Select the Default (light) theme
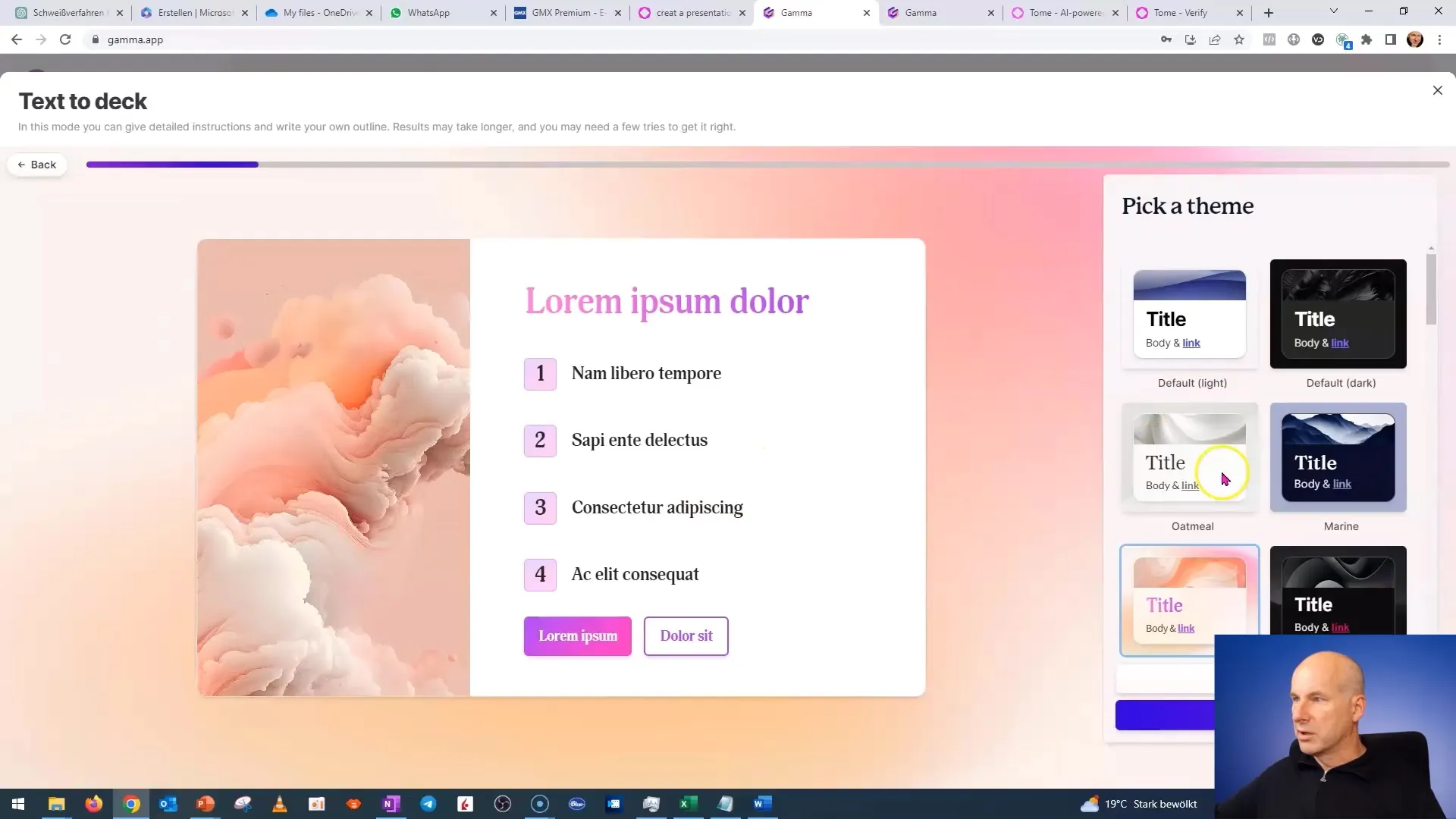1456x819 pixels. (x=1192, y=313)
